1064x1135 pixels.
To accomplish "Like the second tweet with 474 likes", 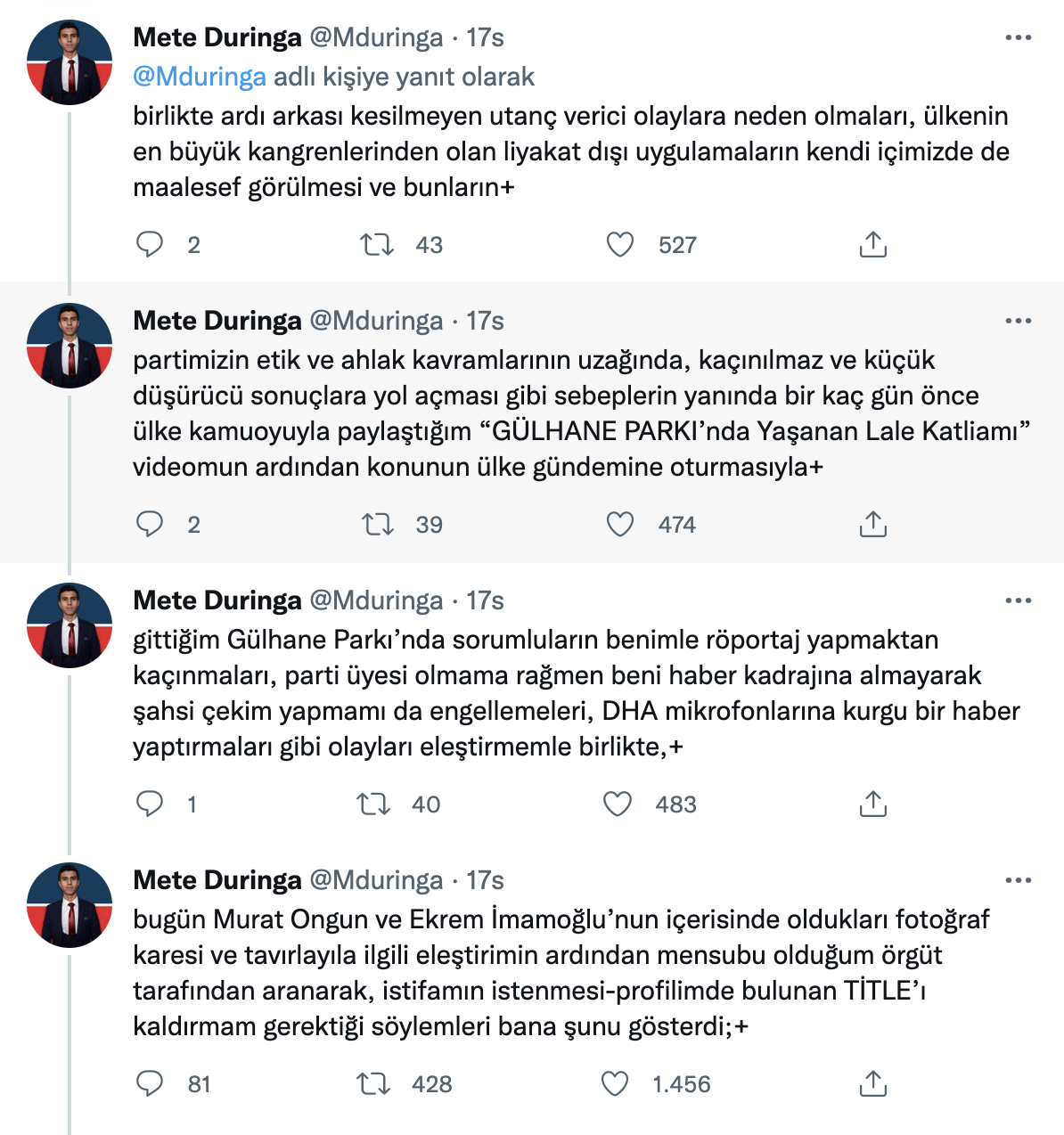I will point(617,525).
